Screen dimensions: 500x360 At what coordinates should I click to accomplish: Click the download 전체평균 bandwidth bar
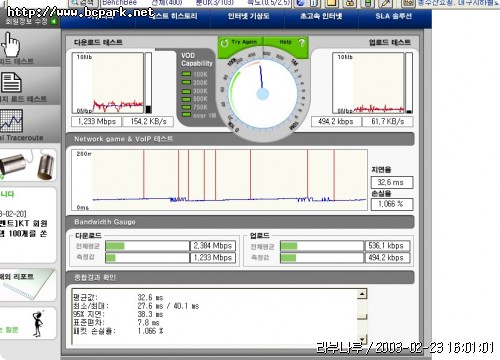coord(147,246)
